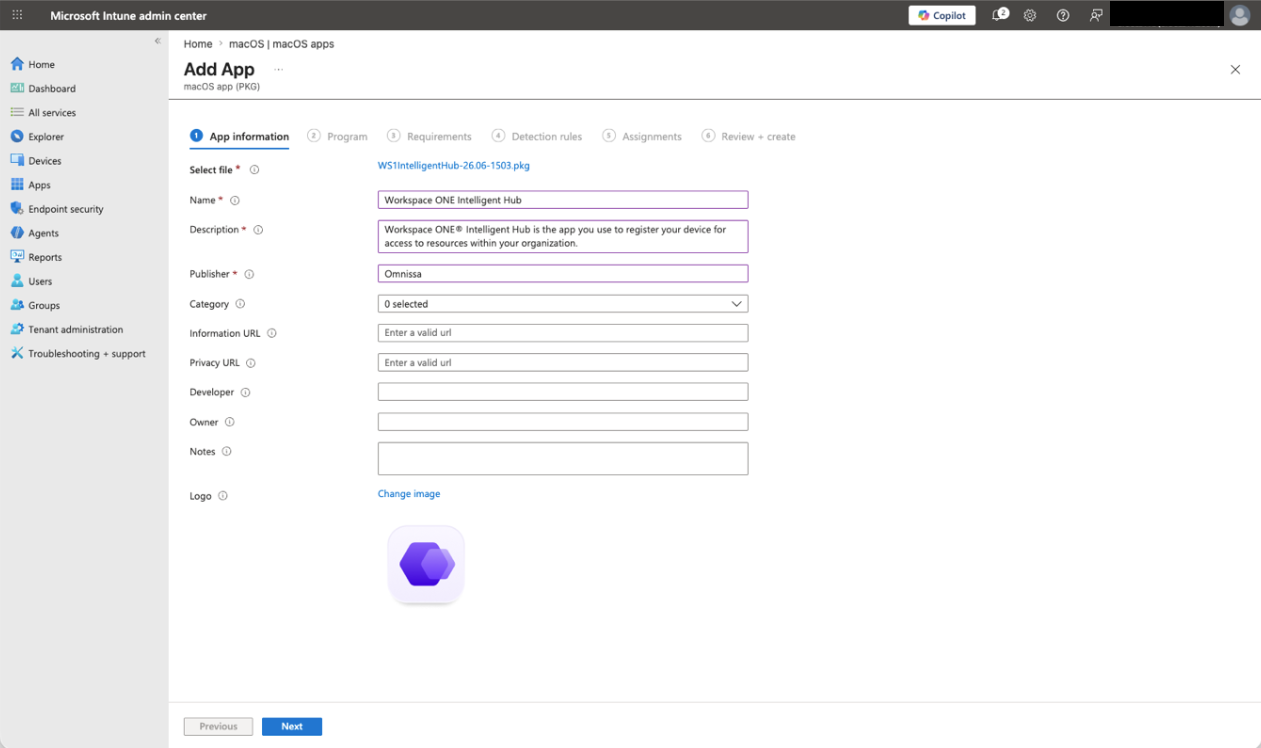Click the Apps icon in sidebar

(17, 184)
